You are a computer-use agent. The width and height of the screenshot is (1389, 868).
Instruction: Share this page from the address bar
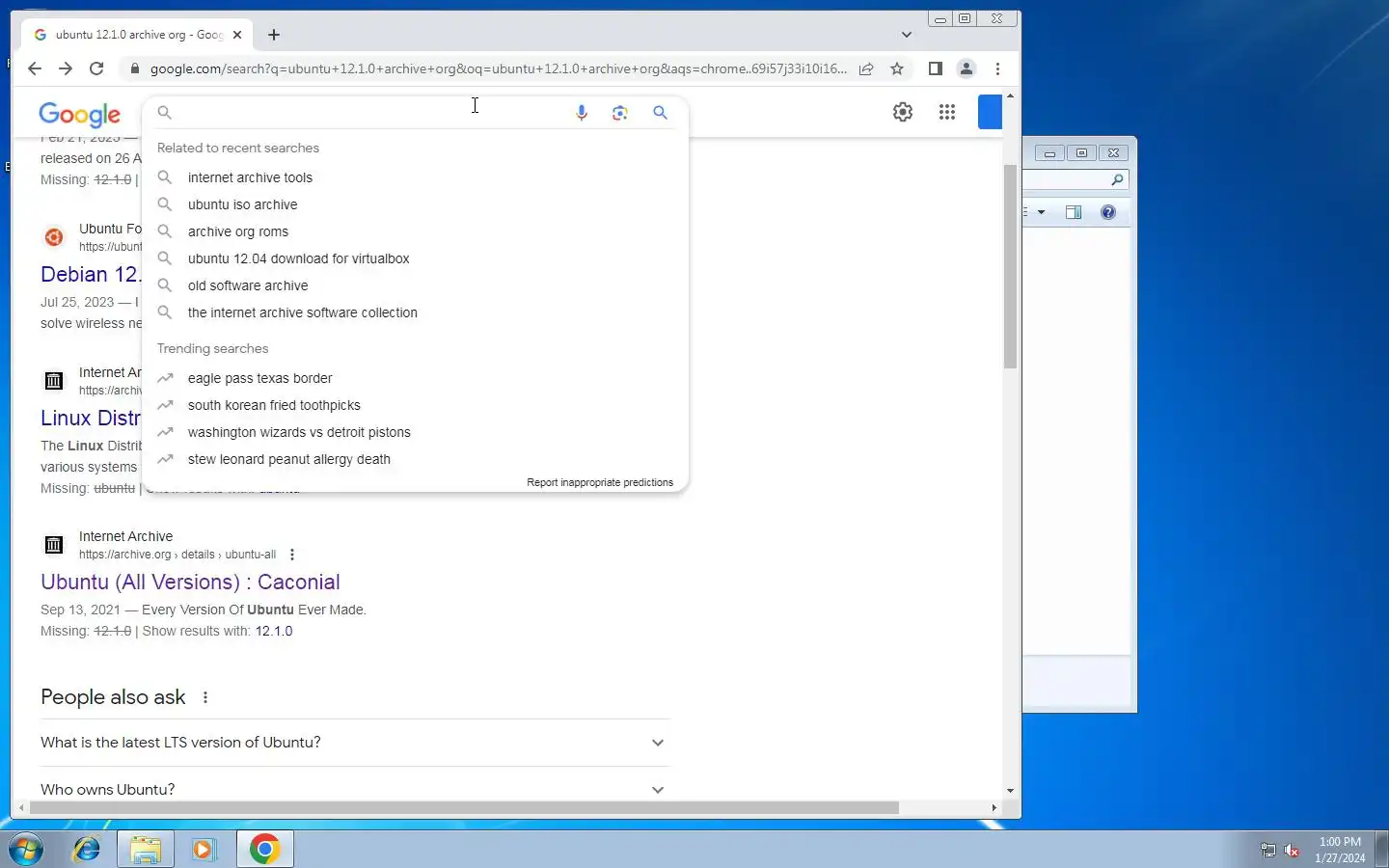[866, 68]
